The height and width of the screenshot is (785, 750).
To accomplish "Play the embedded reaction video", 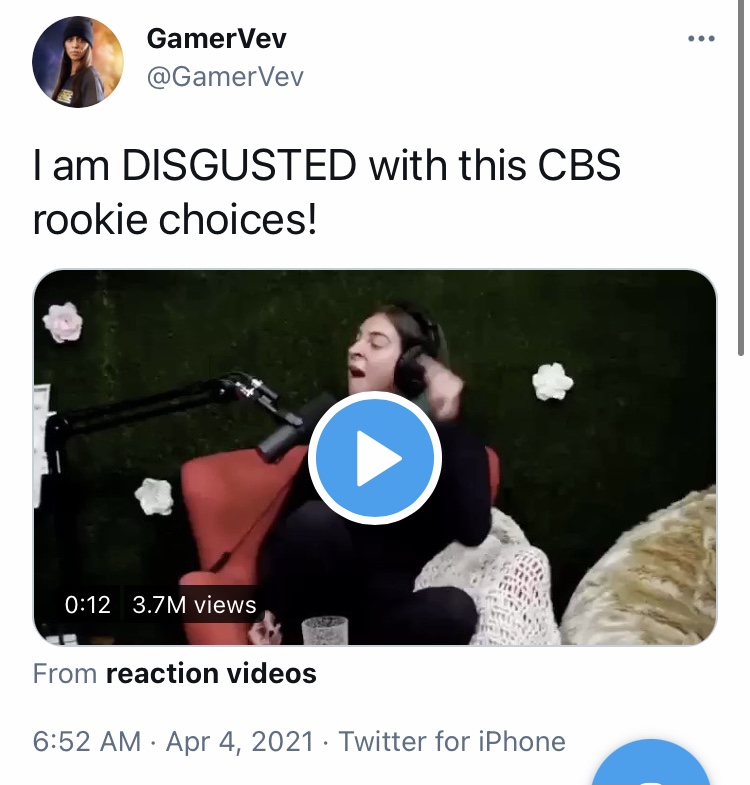I will point(374,458).
